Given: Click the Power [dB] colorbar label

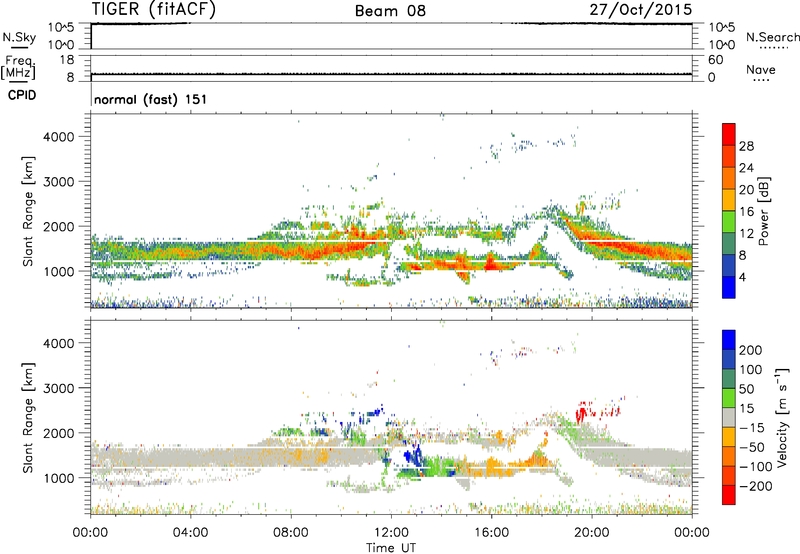Looking at the screenshot, I should tap(763, 211).
